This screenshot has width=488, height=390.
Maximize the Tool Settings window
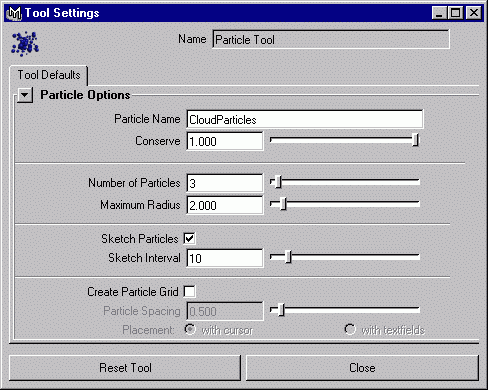(x=455, y=13)
